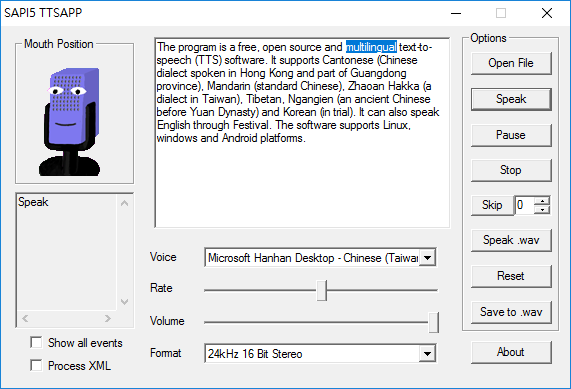Click the Speak button
Viewport: 571px width, 389px height.
511,99
